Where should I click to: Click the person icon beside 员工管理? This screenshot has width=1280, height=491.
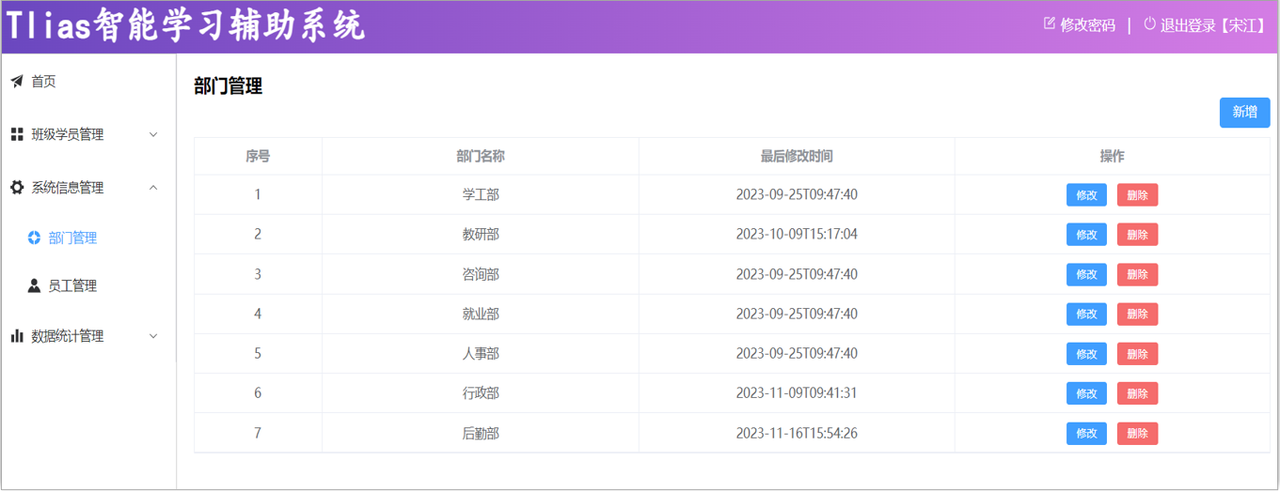34,286
